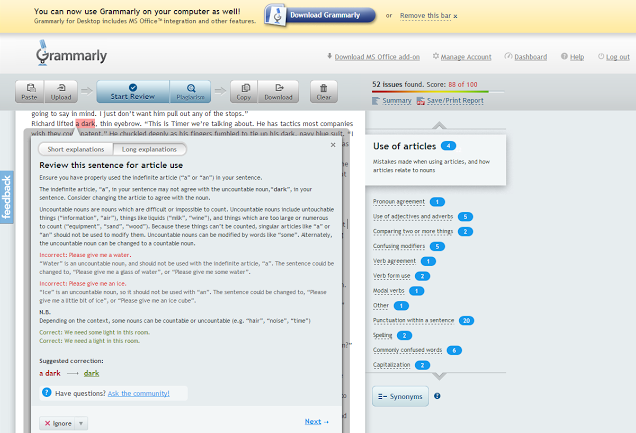The height and width of the screenshot is (433, 636).
Task: Open Manage Account
Action: (x=466, y=57)
